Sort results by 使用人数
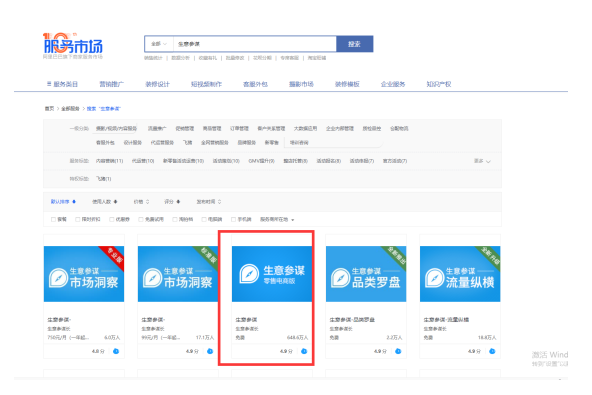592x395 pixels. (x=105, y=202)
